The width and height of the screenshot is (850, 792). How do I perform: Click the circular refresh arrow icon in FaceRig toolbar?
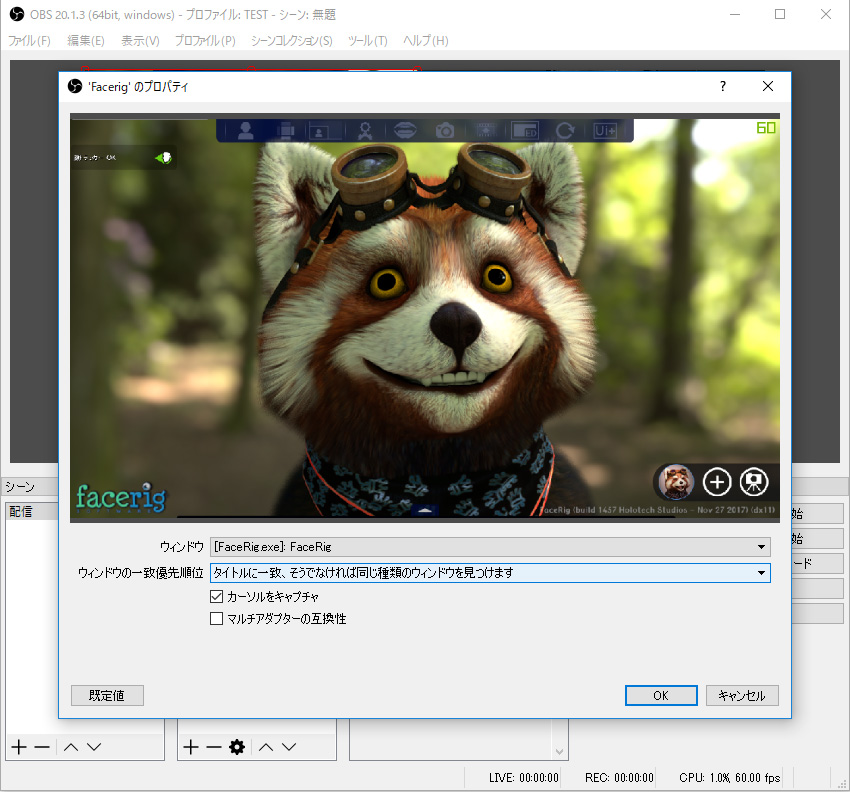point(565,131)
